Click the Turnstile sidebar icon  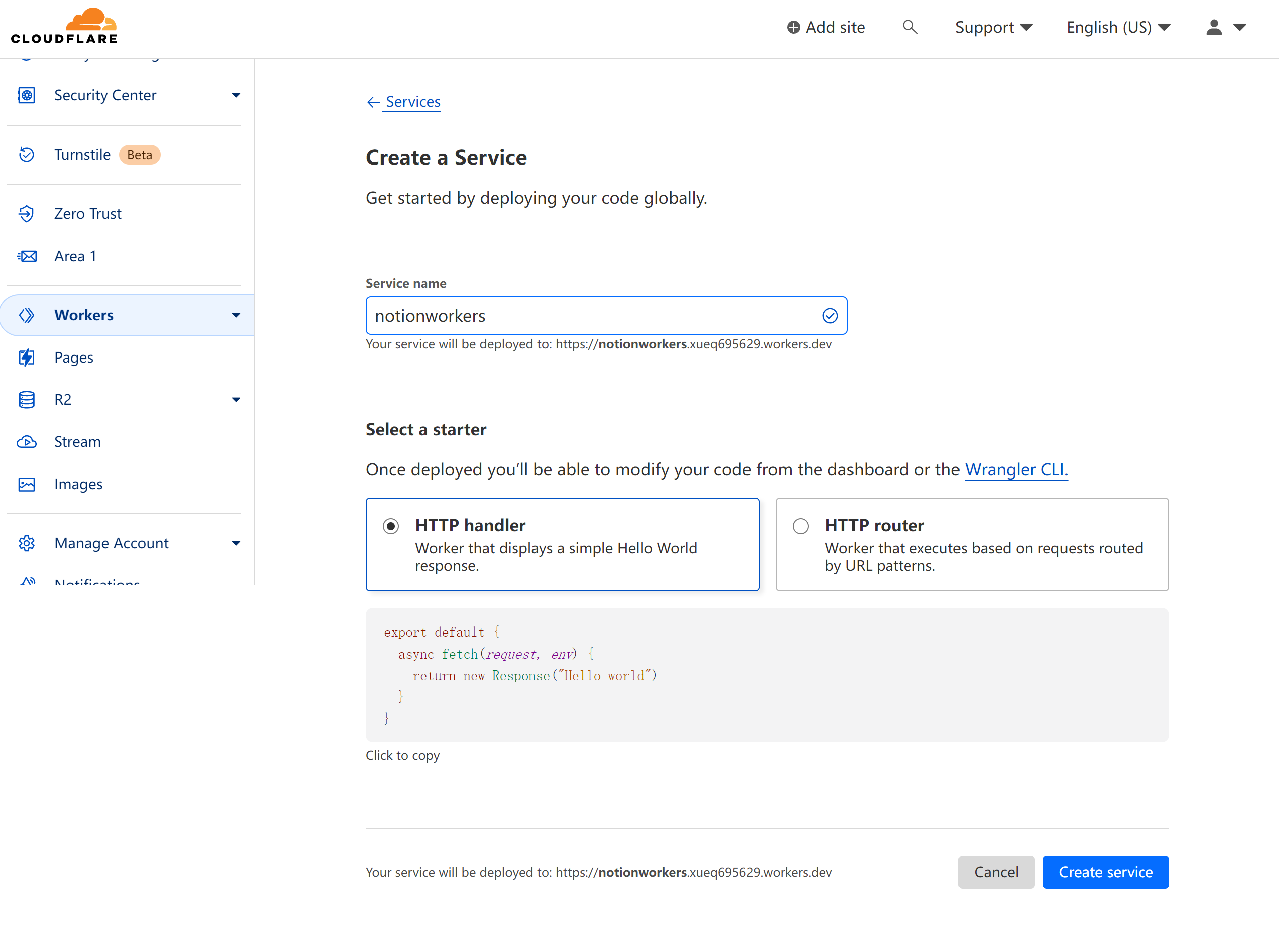pyautogui.click(x=27, y=155)
